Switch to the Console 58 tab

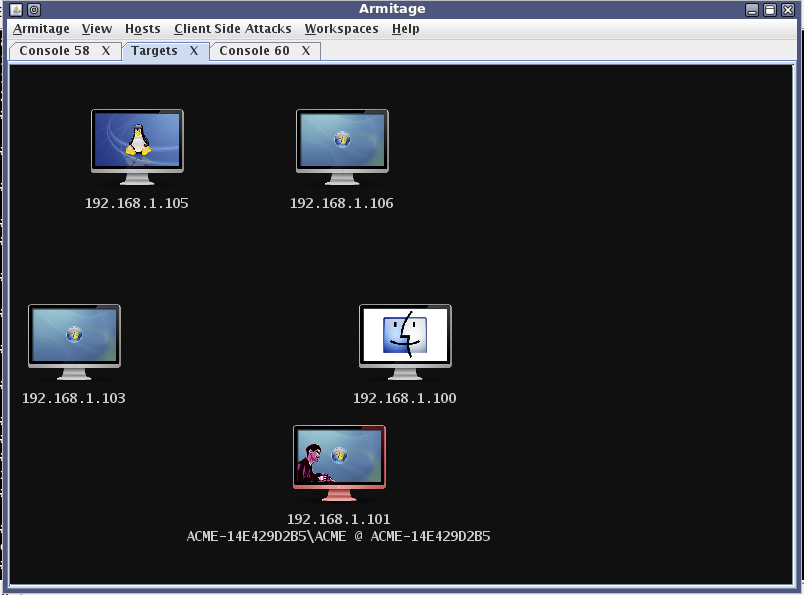[54, 51]
